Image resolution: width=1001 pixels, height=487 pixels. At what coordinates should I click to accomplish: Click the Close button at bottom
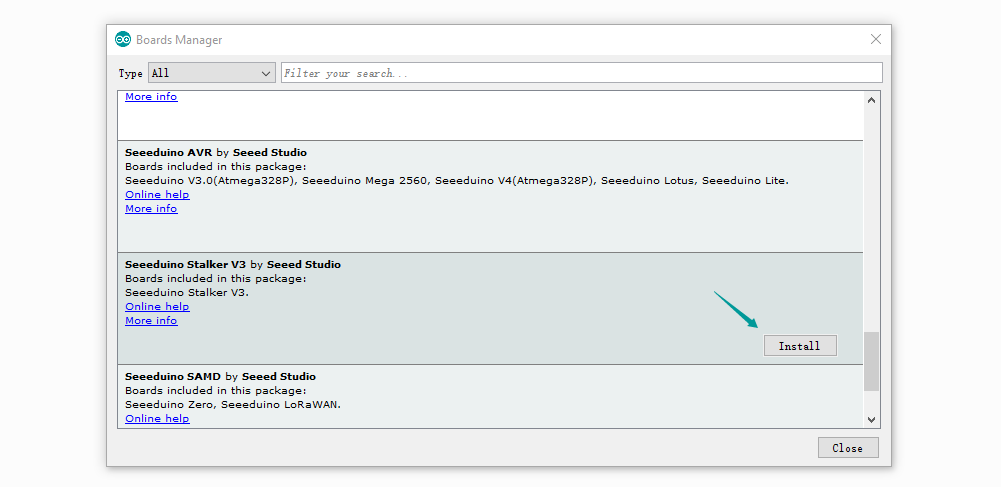(848, 448)
